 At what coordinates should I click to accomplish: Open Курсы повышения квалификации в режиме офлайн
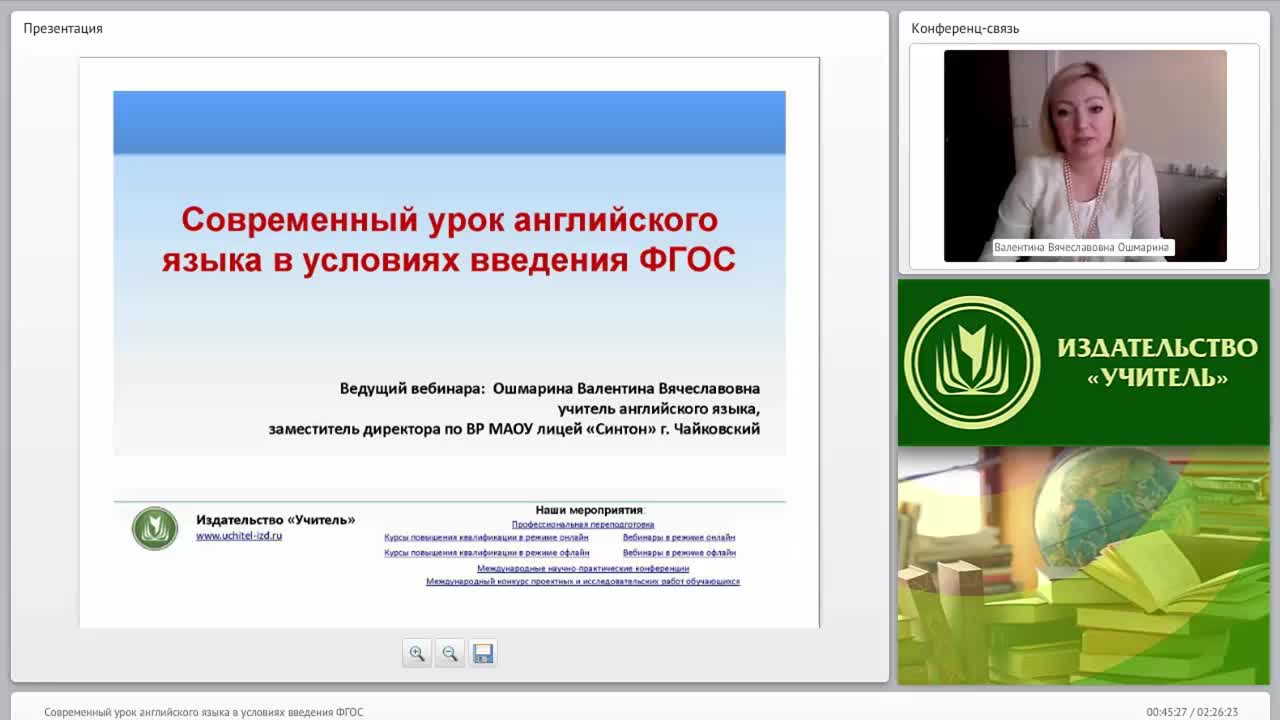coord(486,552)
